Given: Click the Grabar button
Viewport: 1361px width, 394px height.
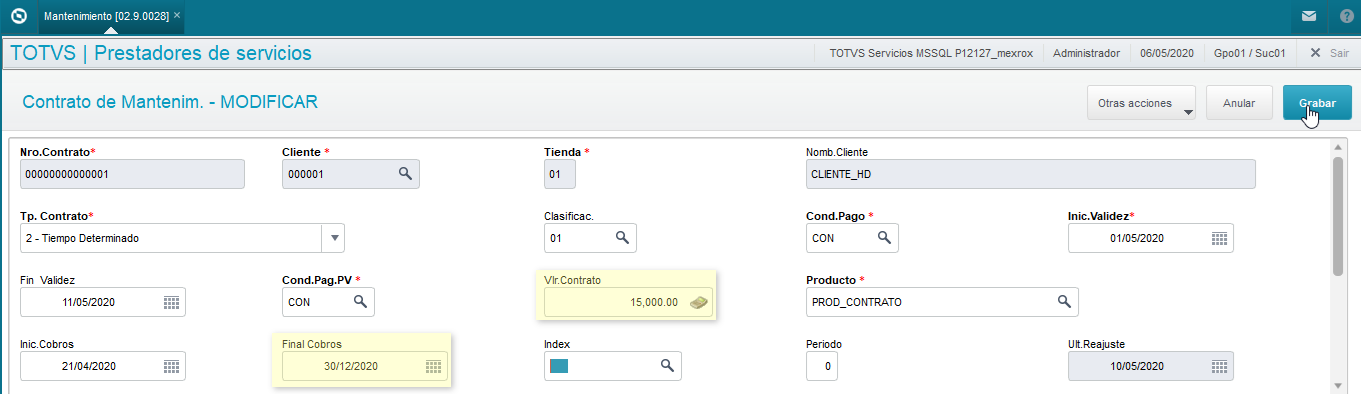Looking at the screenshot, I should coord(1317,103).
